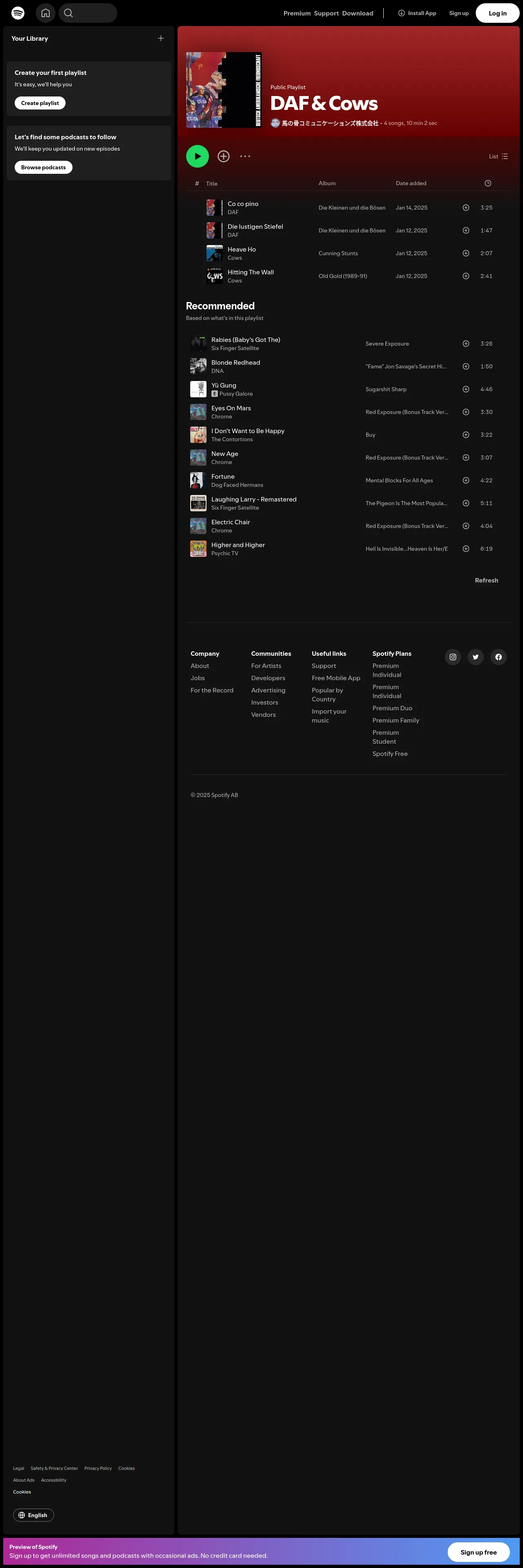Open Pussy Galore artist link
The height and width of the screenshot is (1568, 523).
click(x=236, y=394)
